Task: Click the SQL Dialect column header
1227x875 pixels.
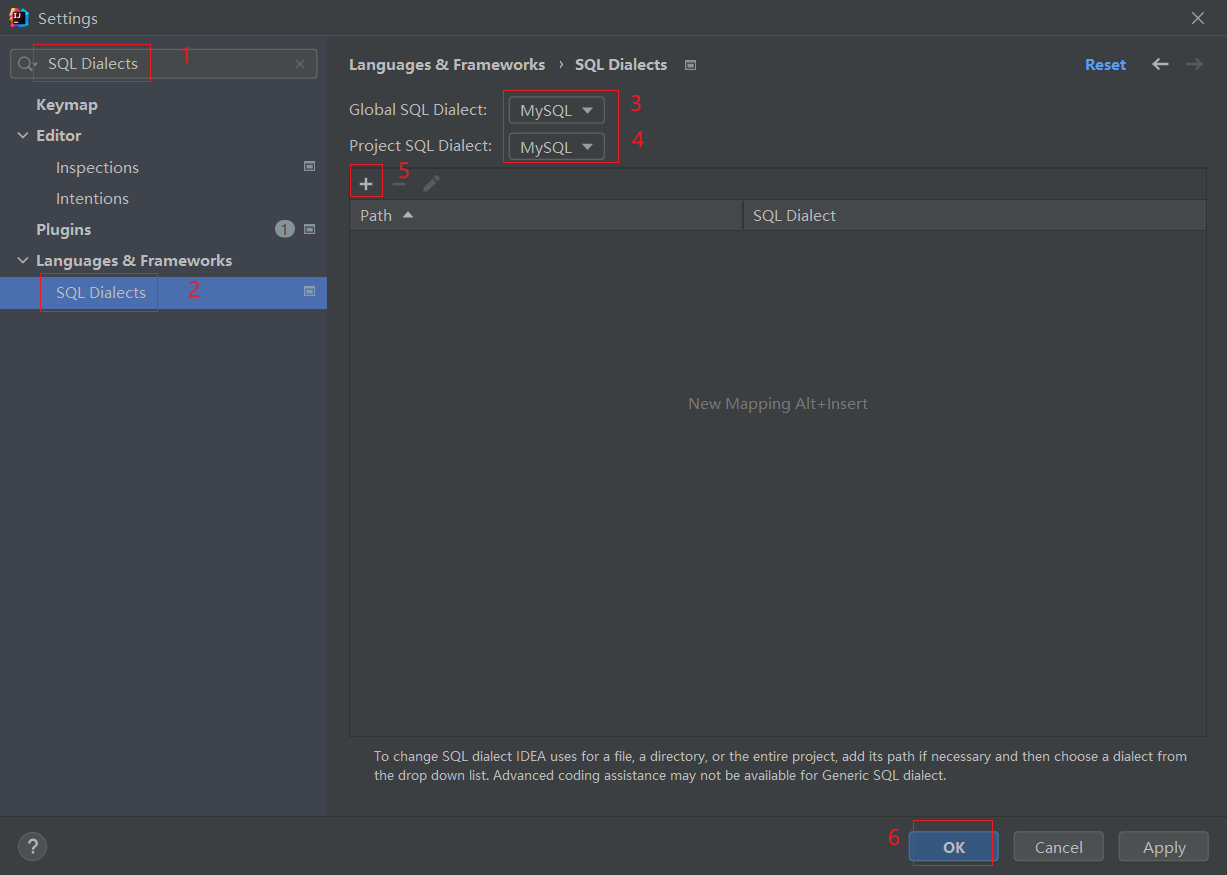Action: pyautogui.click(x=975, y=215)
